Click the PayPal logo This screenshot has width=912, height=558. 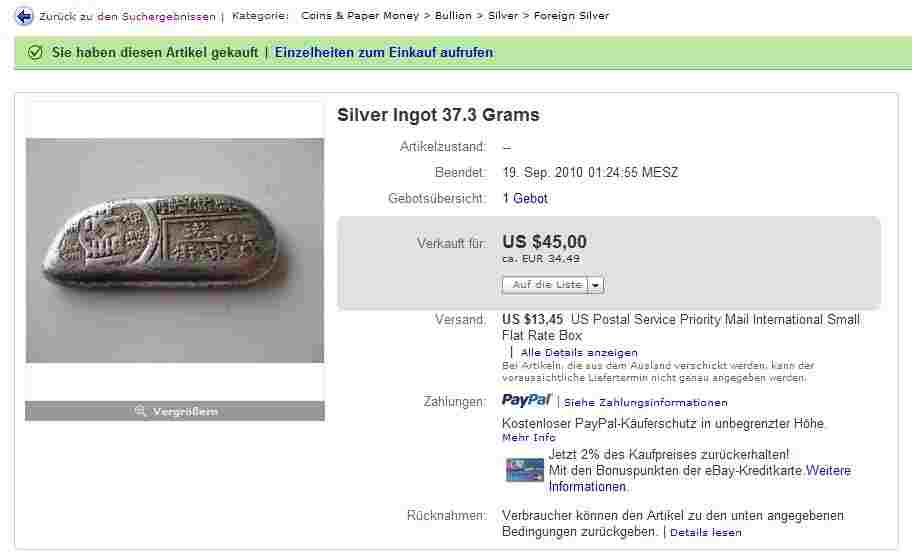[x=526, y=400]
